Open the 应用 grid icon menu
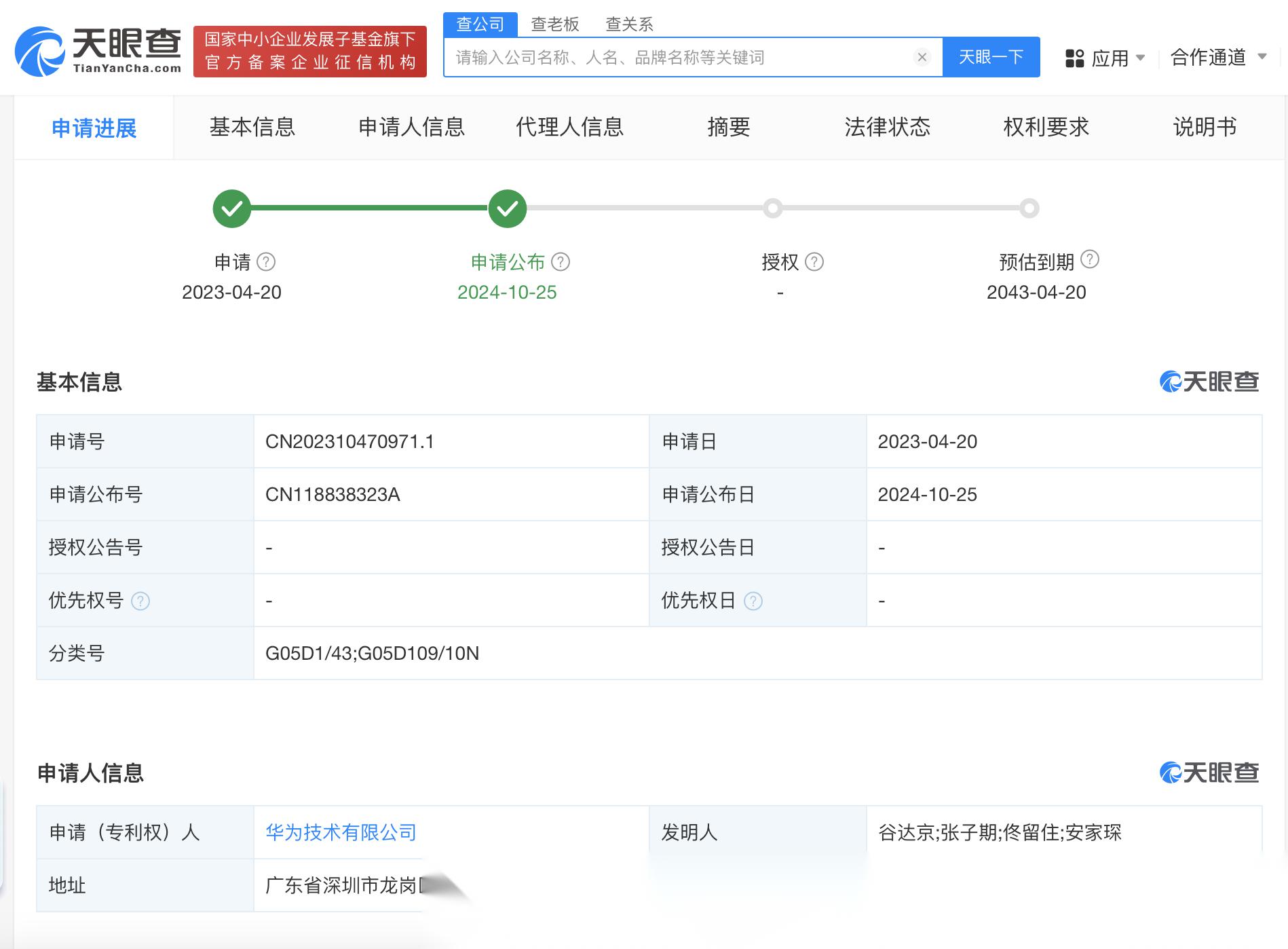Screen dimensions: 1288x949 (1074, 58)
